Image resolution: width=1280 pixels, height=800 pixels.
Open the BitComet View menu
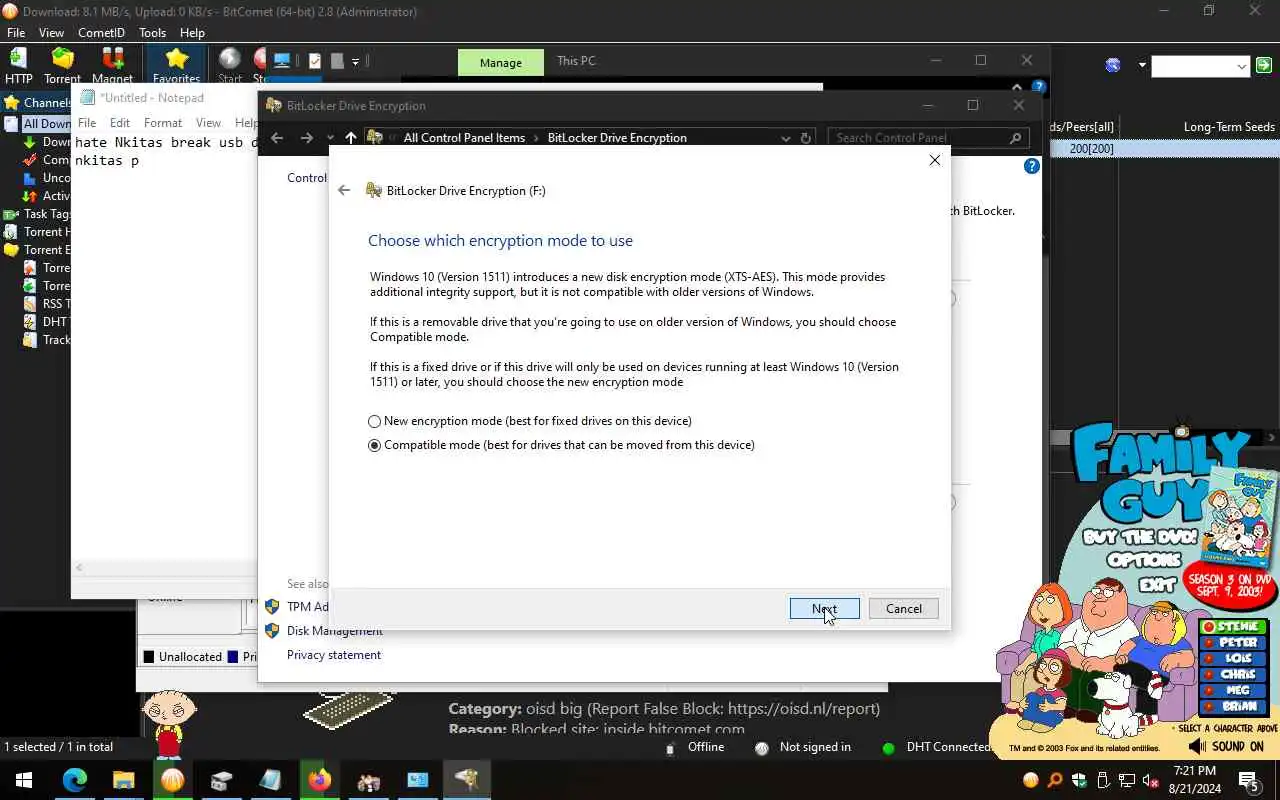[51, 33]
